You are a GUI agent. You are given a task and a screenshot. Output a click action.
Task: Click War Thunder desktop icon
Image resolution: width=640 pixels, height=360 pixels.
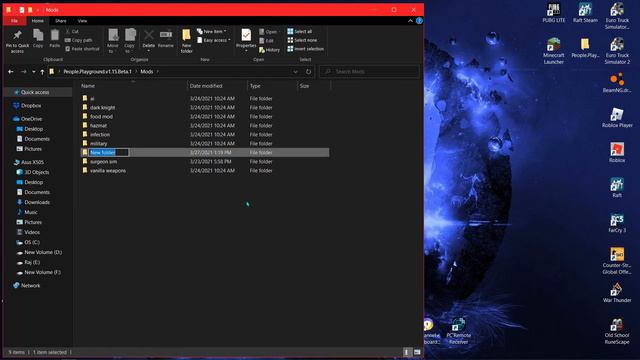pos(617,293)
